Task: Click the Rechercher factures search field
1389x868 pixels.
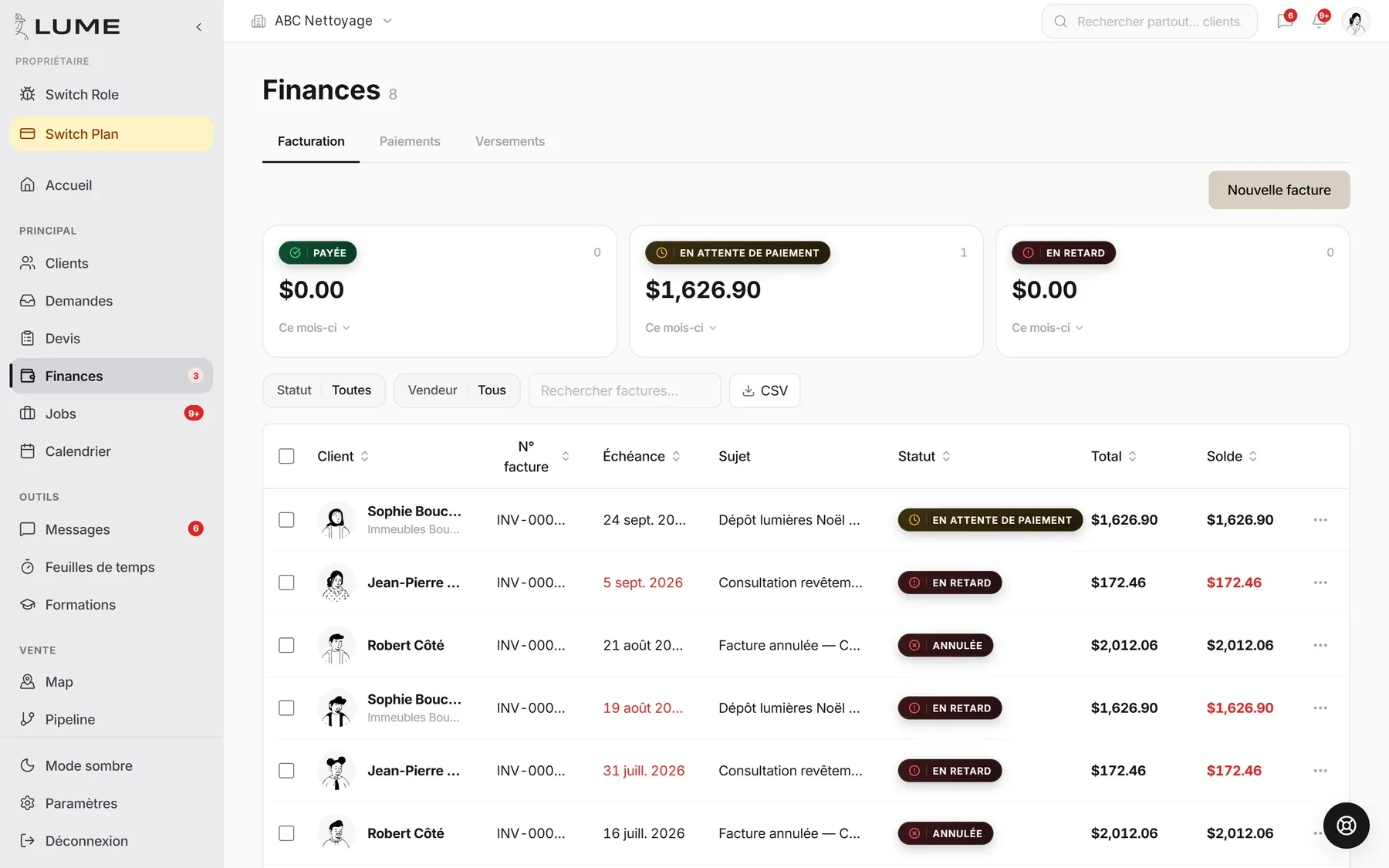Action: 624,390
